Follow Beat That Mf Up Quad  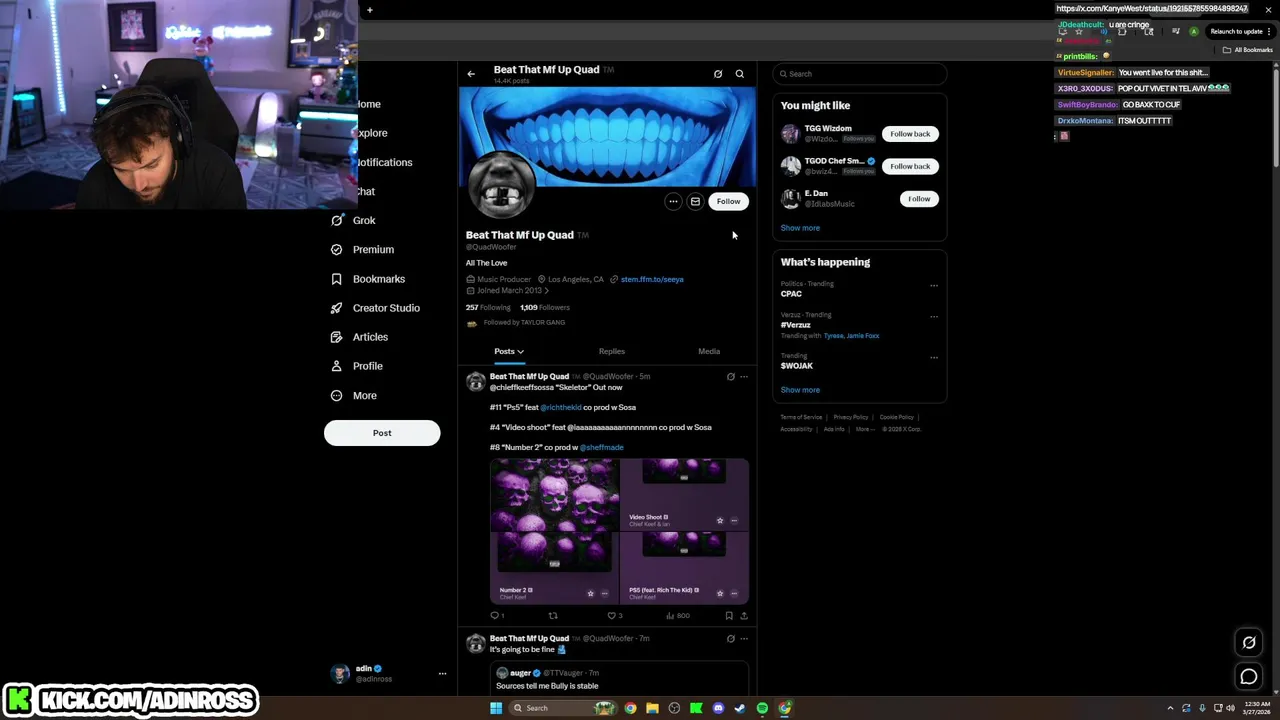(x=728, y=201)
